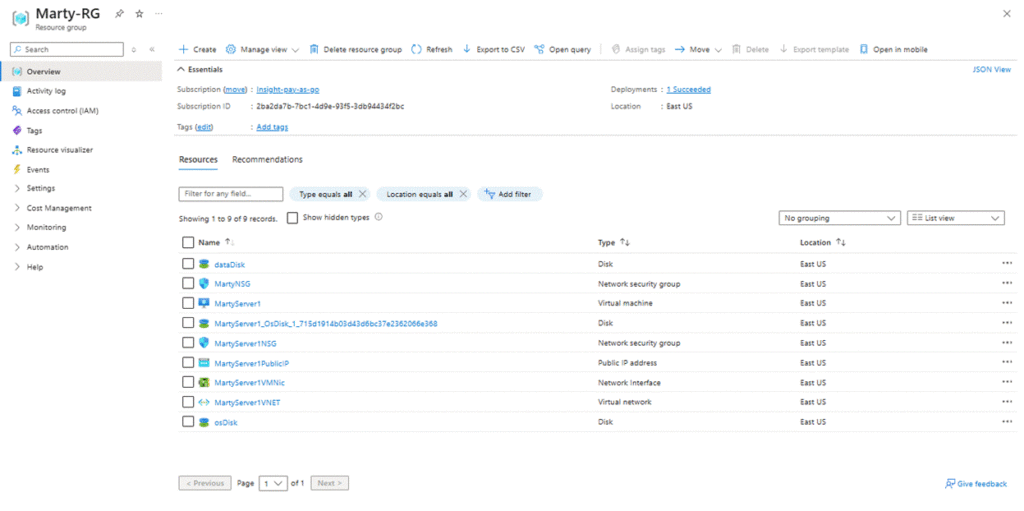Open Access control (IAM) in sidebar

tap(62, 111)
